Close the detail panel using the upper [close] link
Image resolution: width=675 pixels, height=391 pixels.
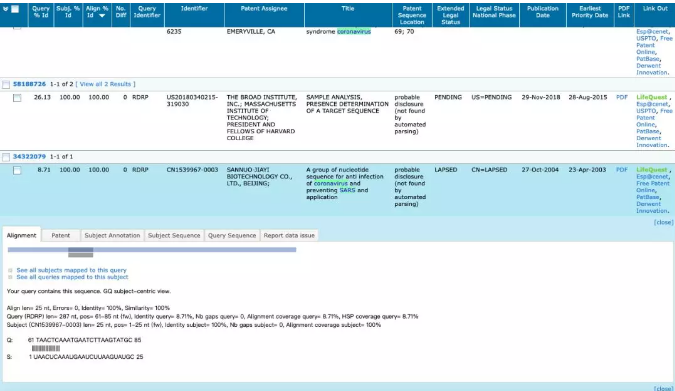coord(663,222)
